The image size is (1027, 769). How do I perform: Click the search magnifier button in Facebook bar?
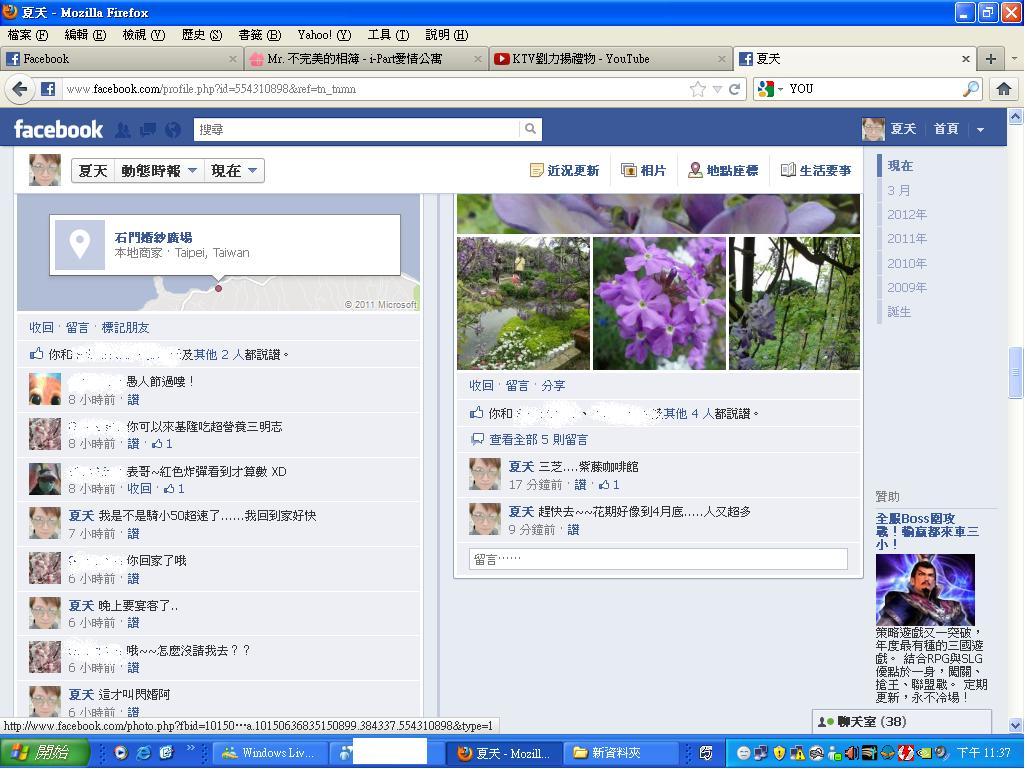click(x=530, y=129)
